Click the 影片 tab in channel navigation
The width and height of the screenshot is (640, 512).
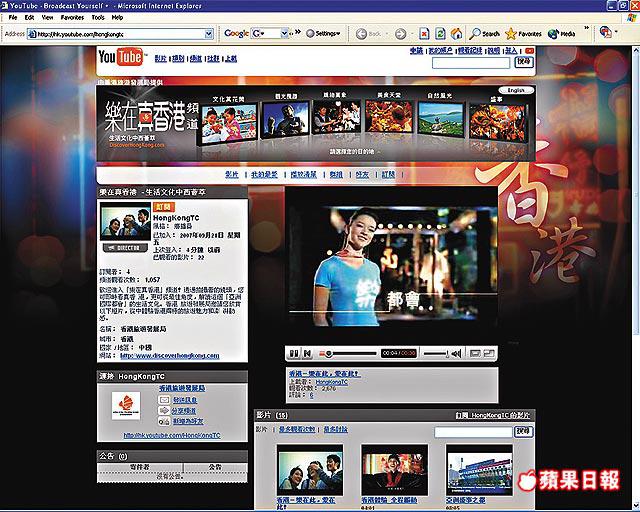point(232,175)
